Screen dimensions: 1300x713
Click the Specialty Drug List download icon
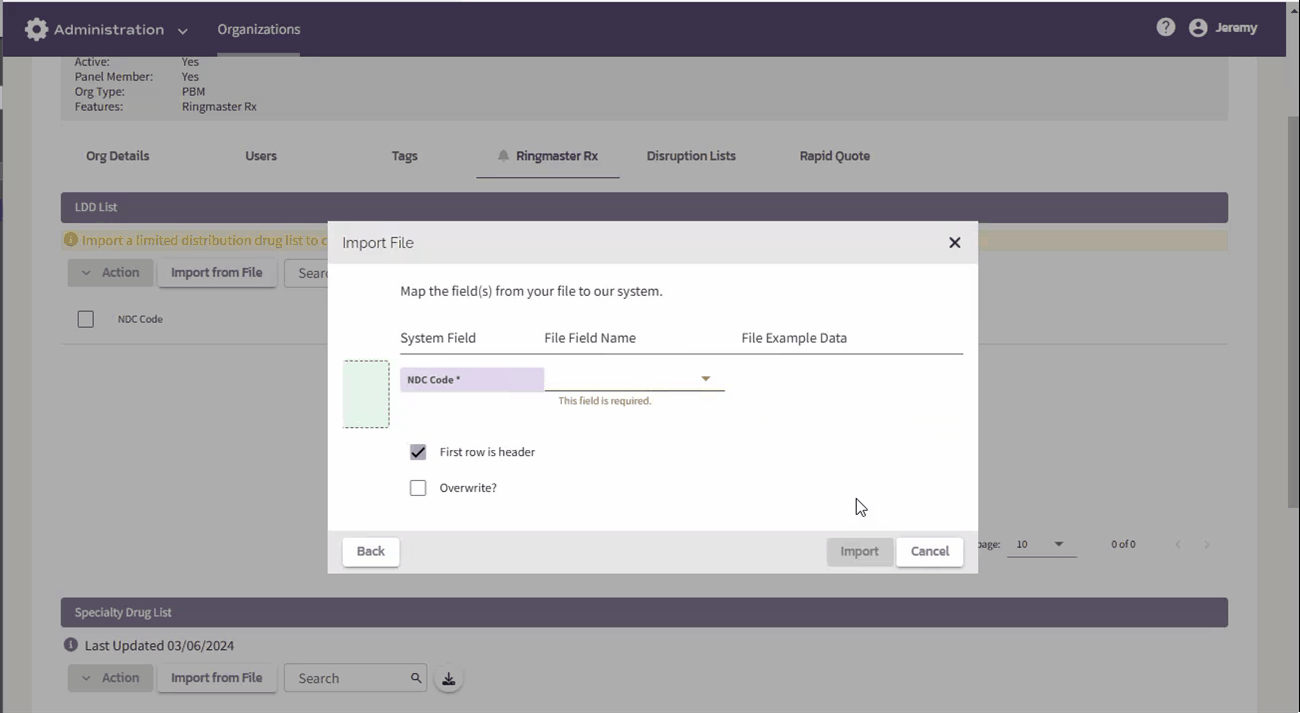449,679
